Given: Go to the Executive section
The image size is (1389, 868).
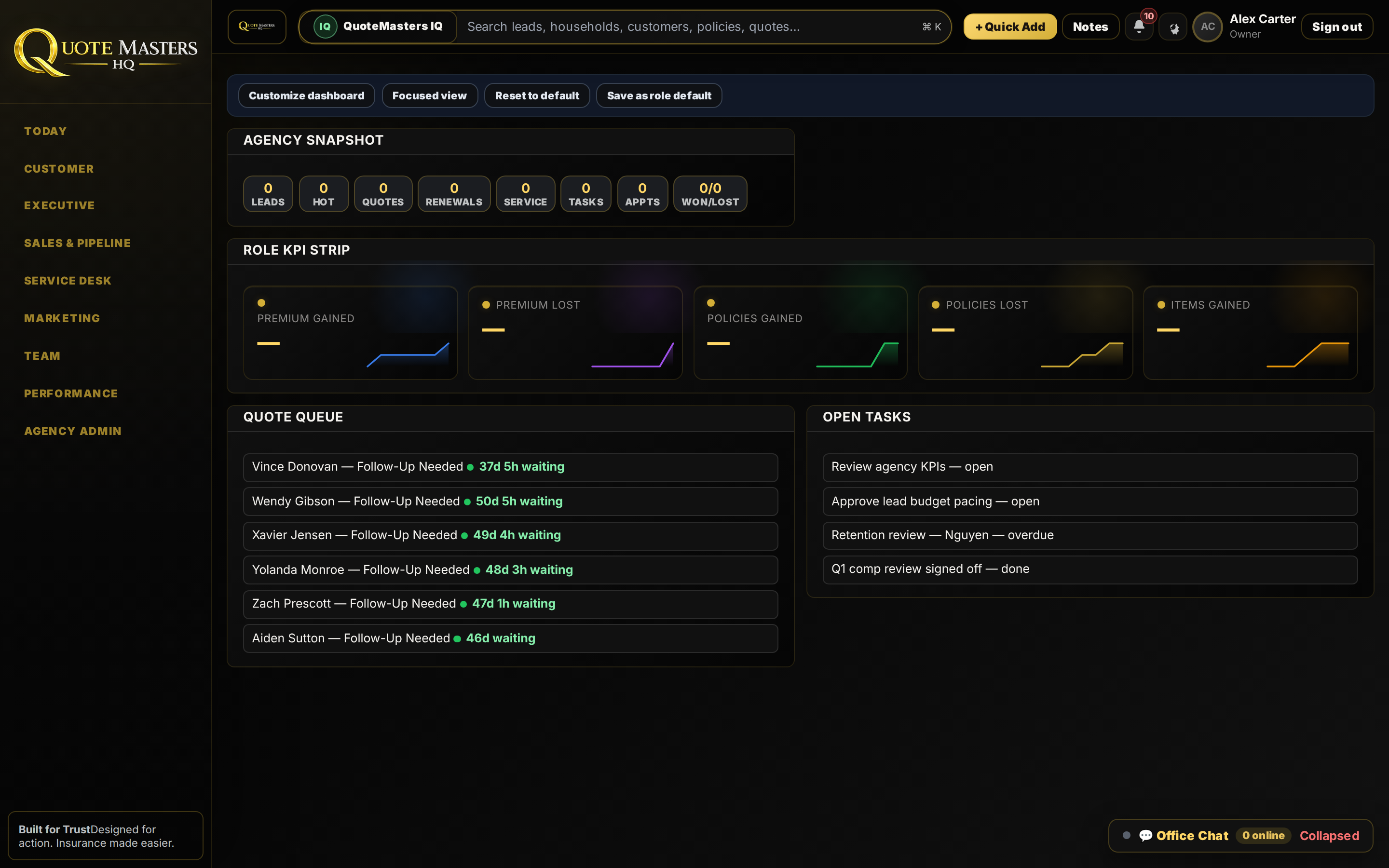Looking at the screenshot, I should 59,205.
